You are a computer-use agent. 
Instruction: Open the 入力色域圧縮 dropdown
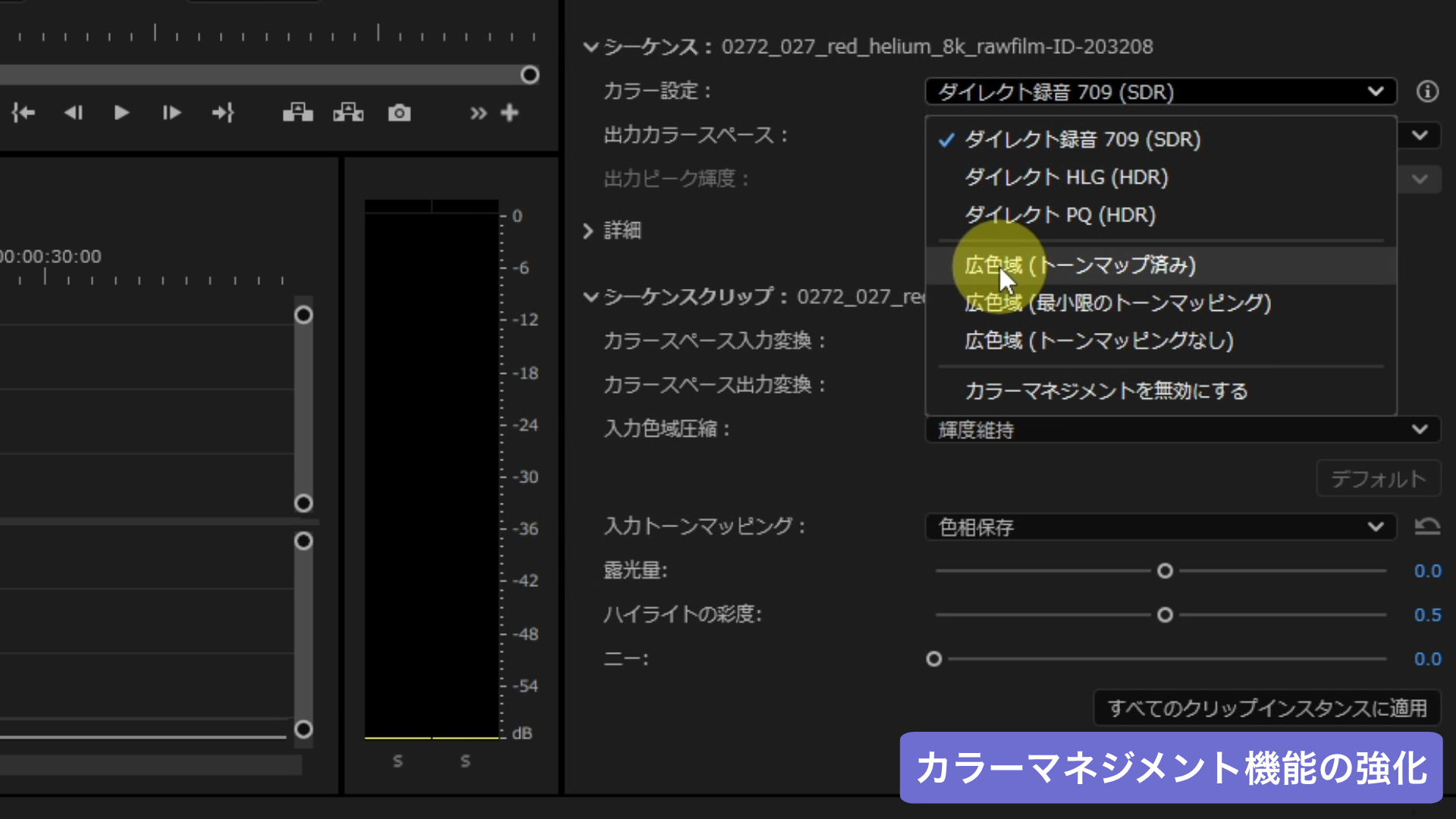pos(1183,430)
